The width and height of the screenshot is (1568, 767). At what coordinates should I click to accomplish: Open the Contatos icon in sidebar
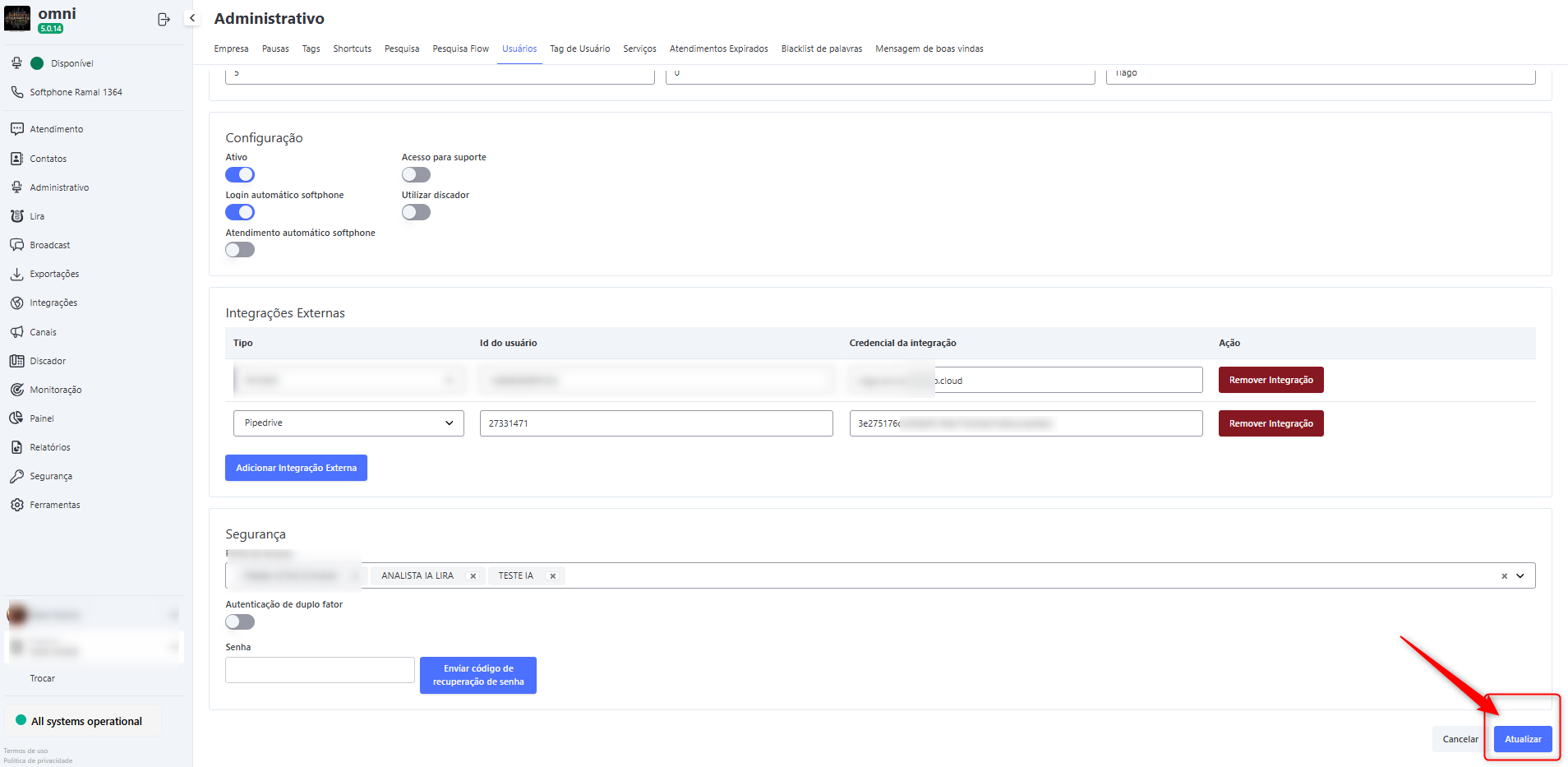coord(16,159)
